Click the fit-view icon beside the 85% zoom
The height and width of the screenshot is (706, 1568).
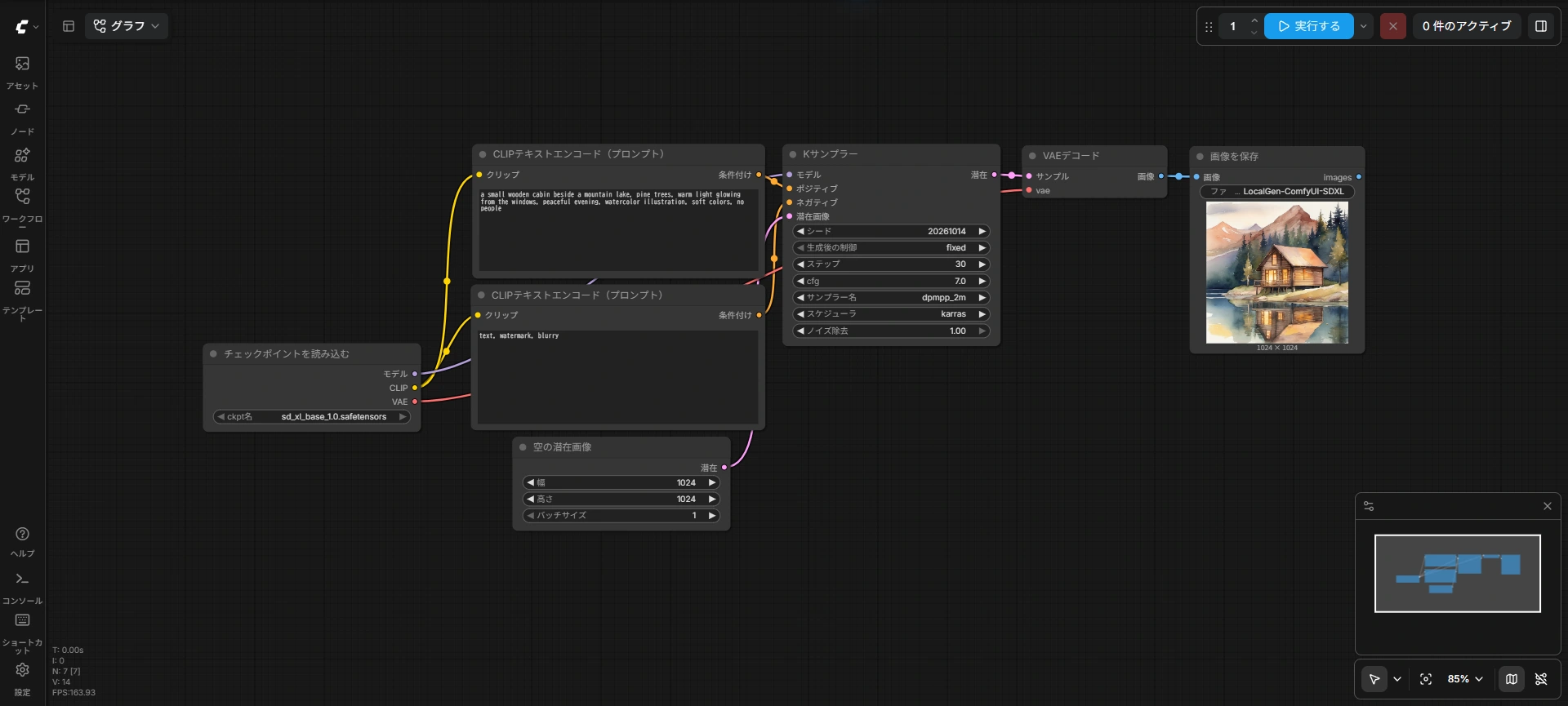tap(1426, 679)
